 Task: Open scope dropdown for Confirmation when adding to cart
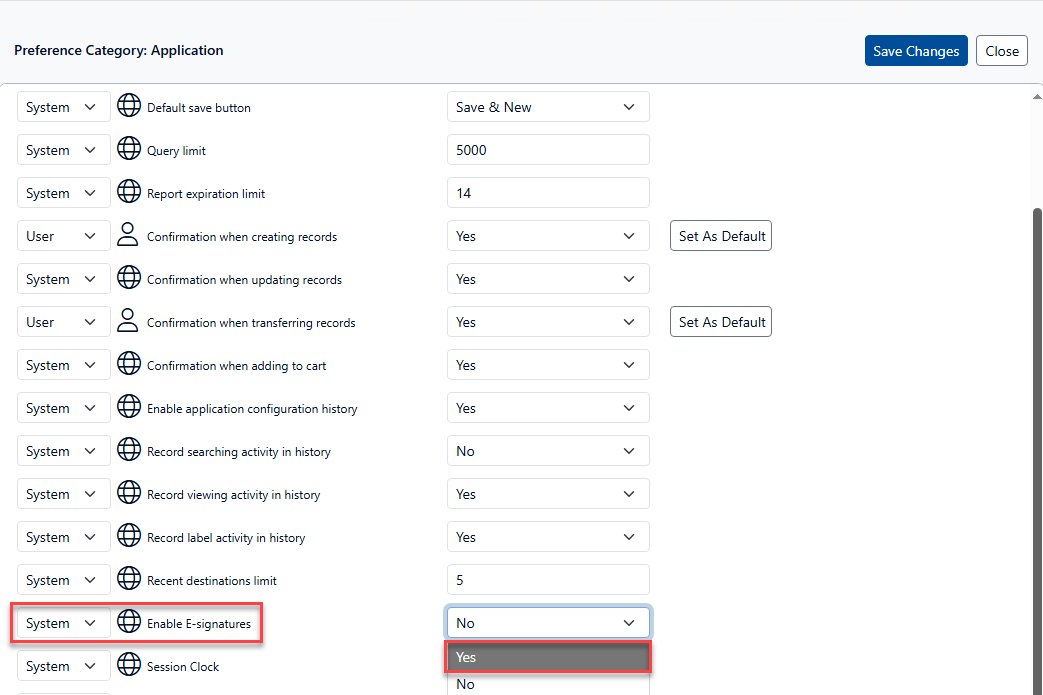(64, 365)
